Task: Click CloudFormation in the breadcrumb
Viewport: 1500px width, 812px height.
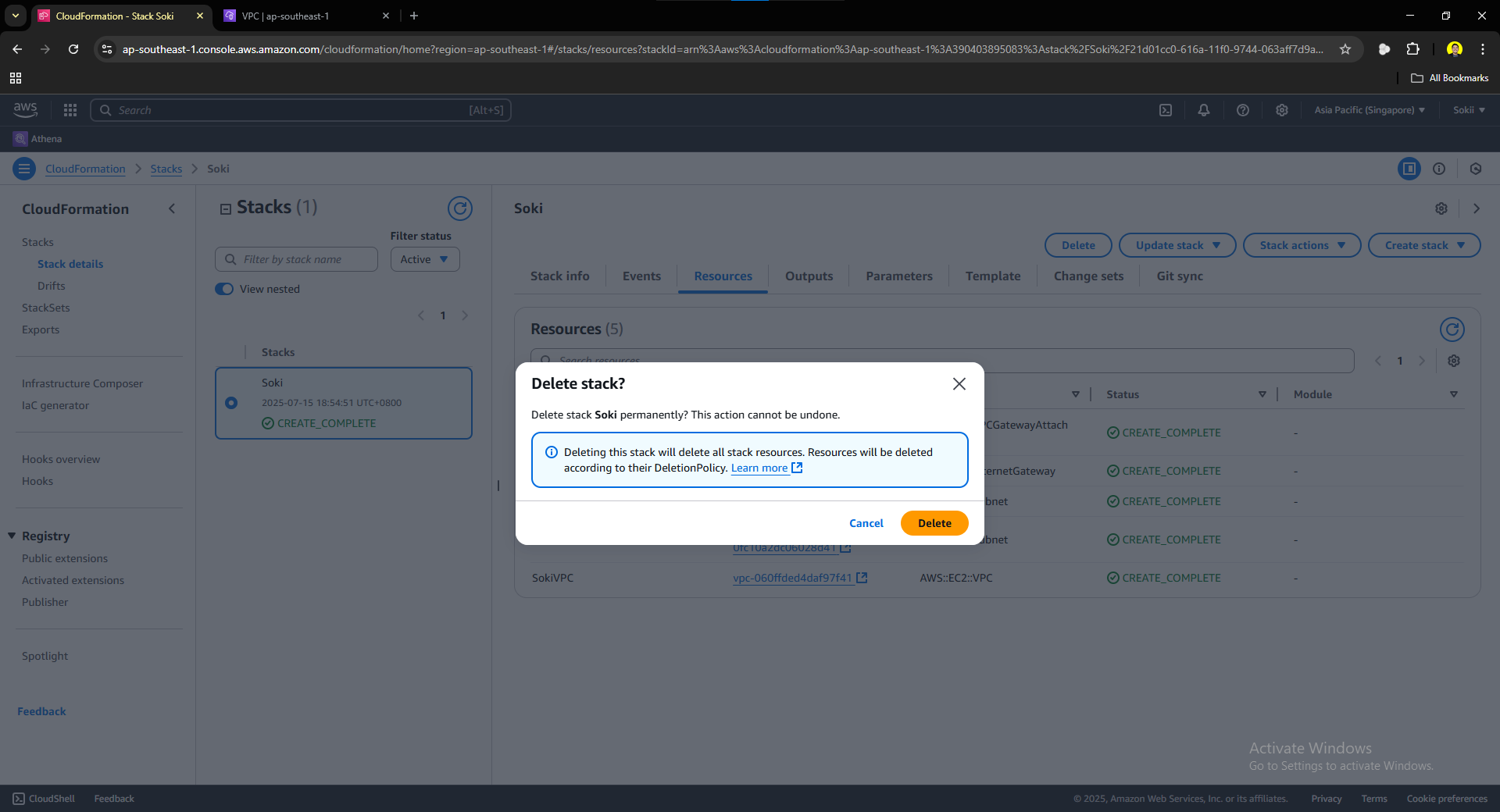Action: pos(85,169)
